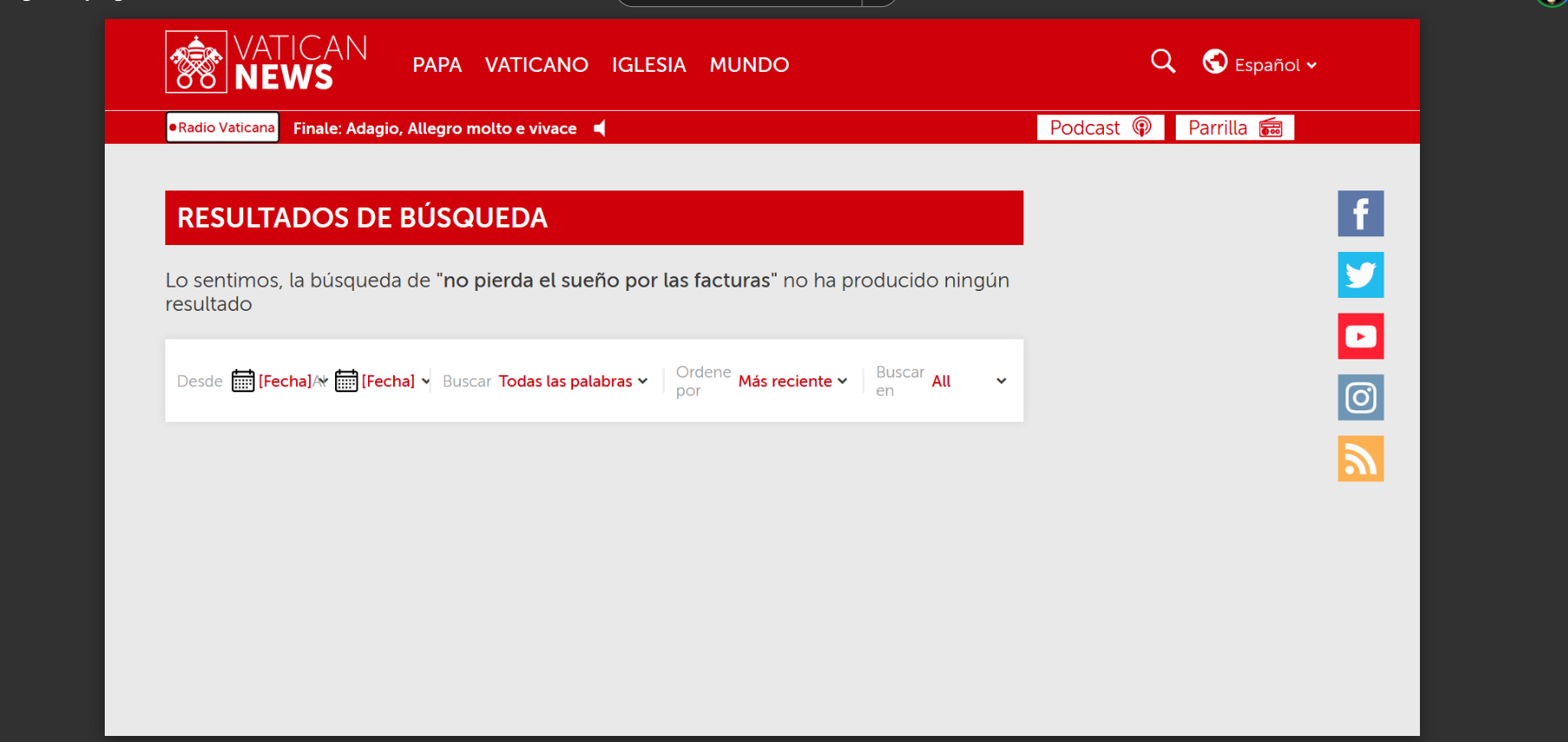Visit the Twitter social link
The height and width of the screenshot is (742, 1568).
click(1360, 275)
